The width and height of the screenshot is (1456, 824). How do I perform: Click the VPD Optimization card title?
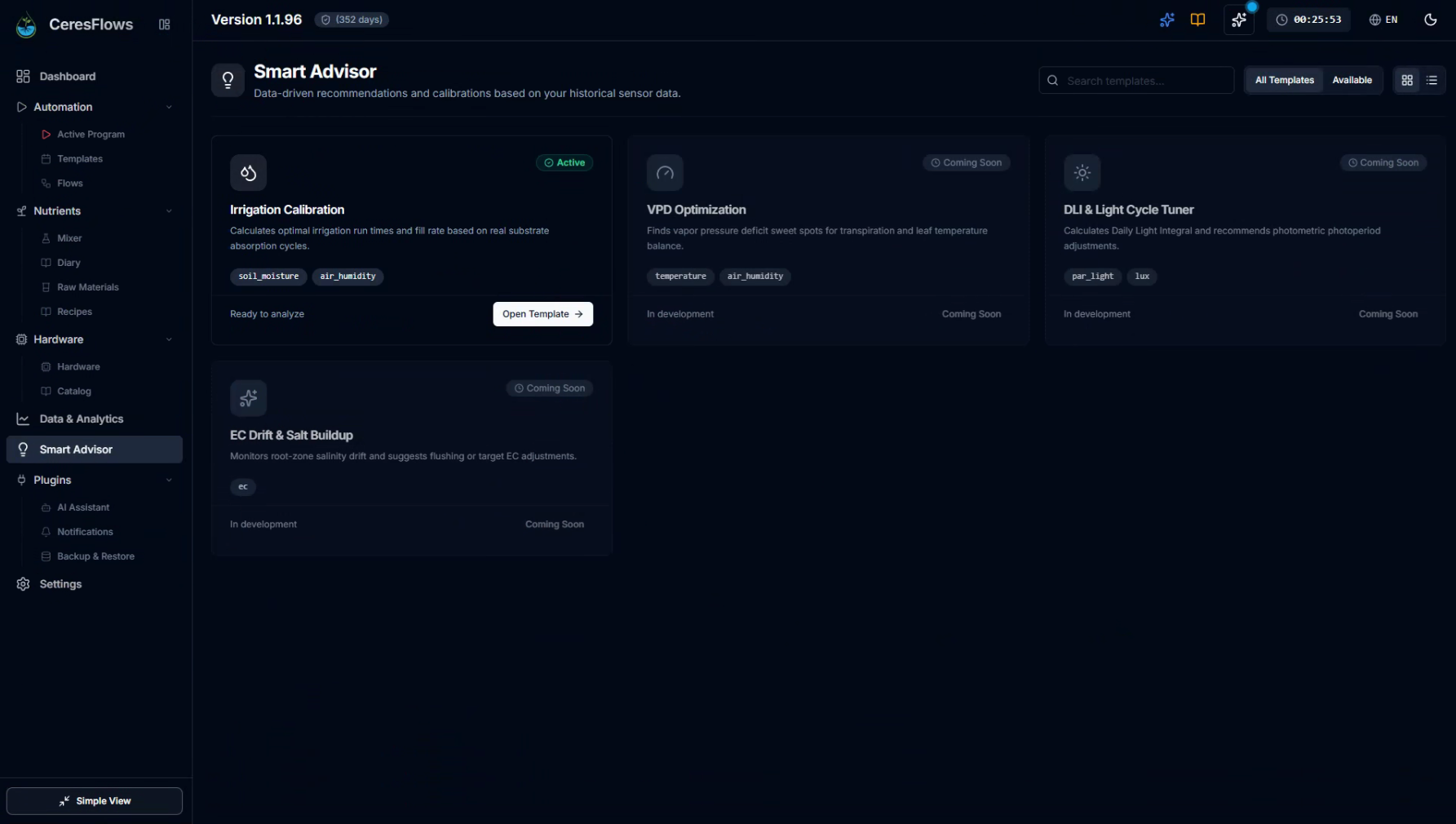pyautogui.click(x=696, y=210)
